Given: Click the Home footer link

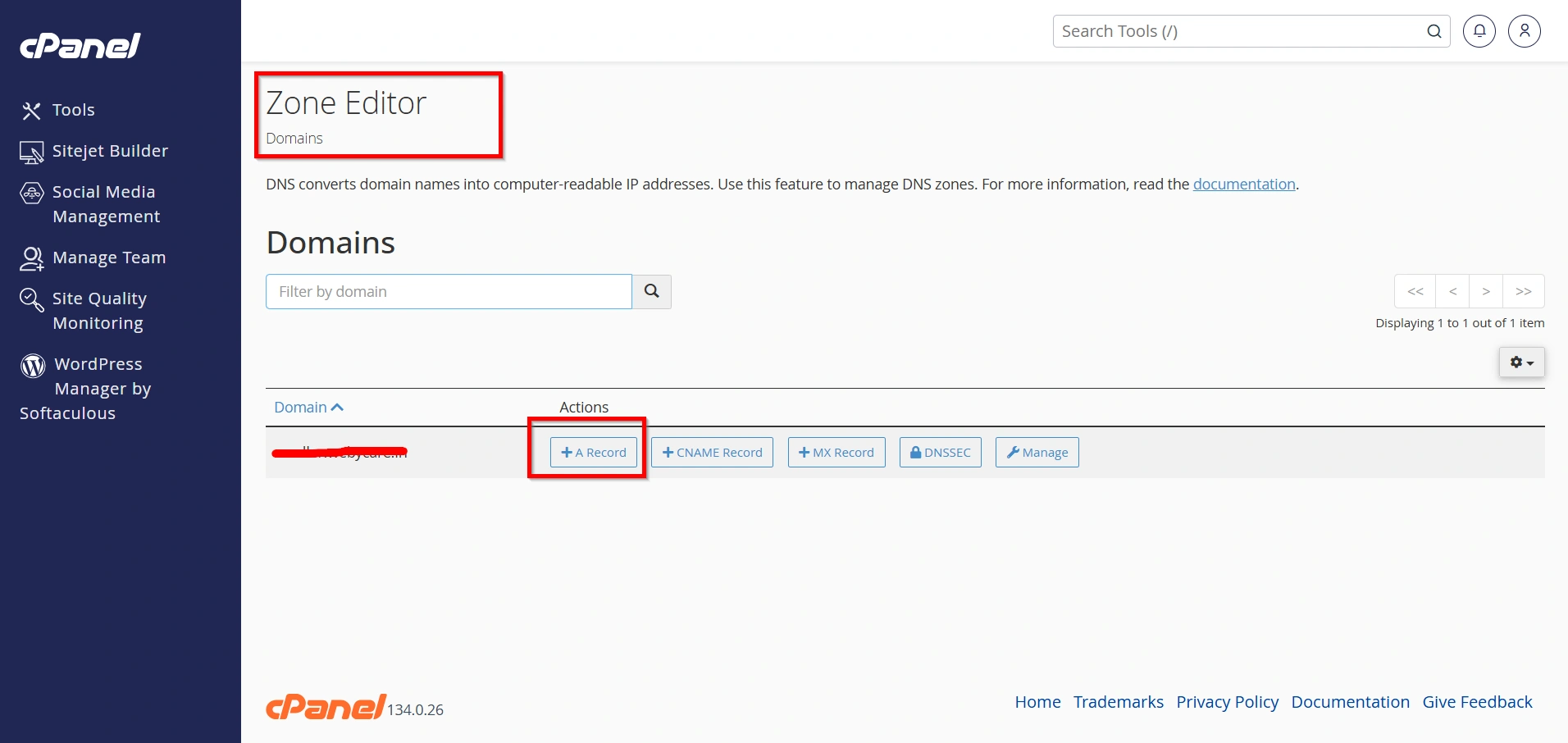Looking at the screenshot, I should pos(1037,702).
